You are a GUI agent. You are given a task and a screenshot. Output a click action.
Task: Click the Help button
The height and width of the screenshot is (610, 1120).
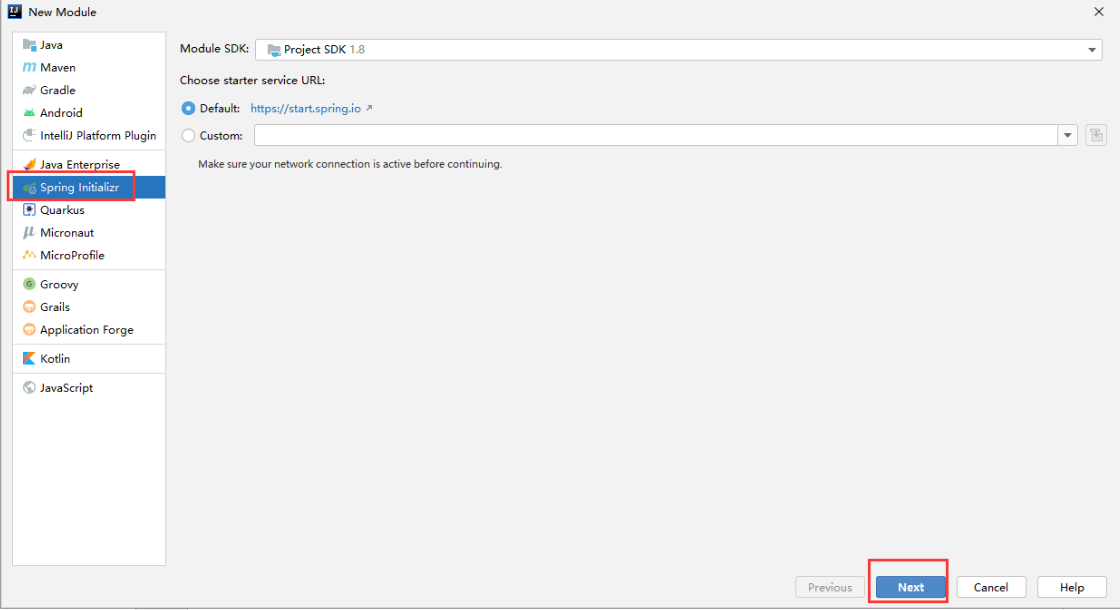[1071, 587]
